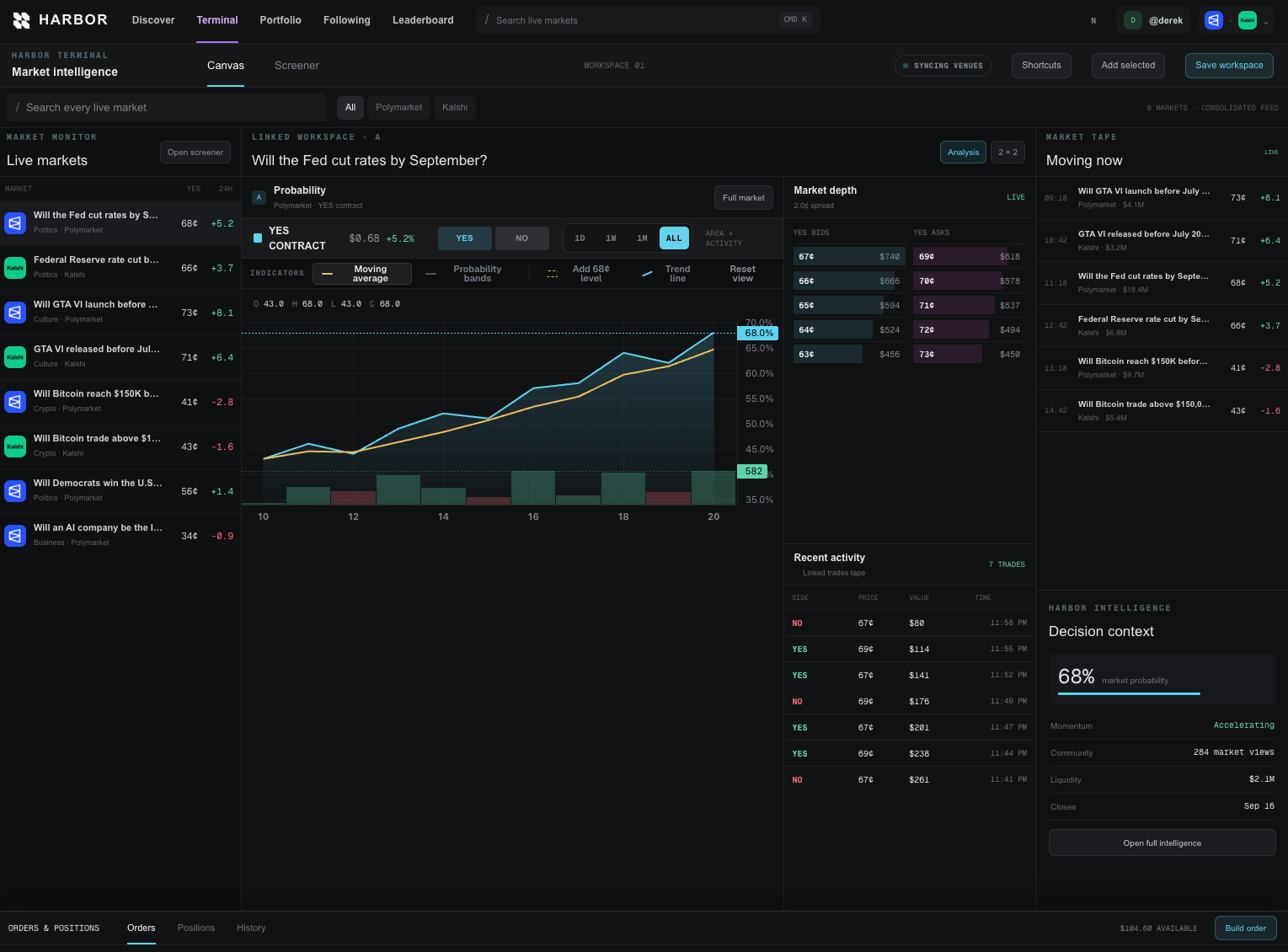Image resolution: width=1288 pixels, height=952 pixels.
Task: Open the Discover nav item
Action: click(153, 20)
